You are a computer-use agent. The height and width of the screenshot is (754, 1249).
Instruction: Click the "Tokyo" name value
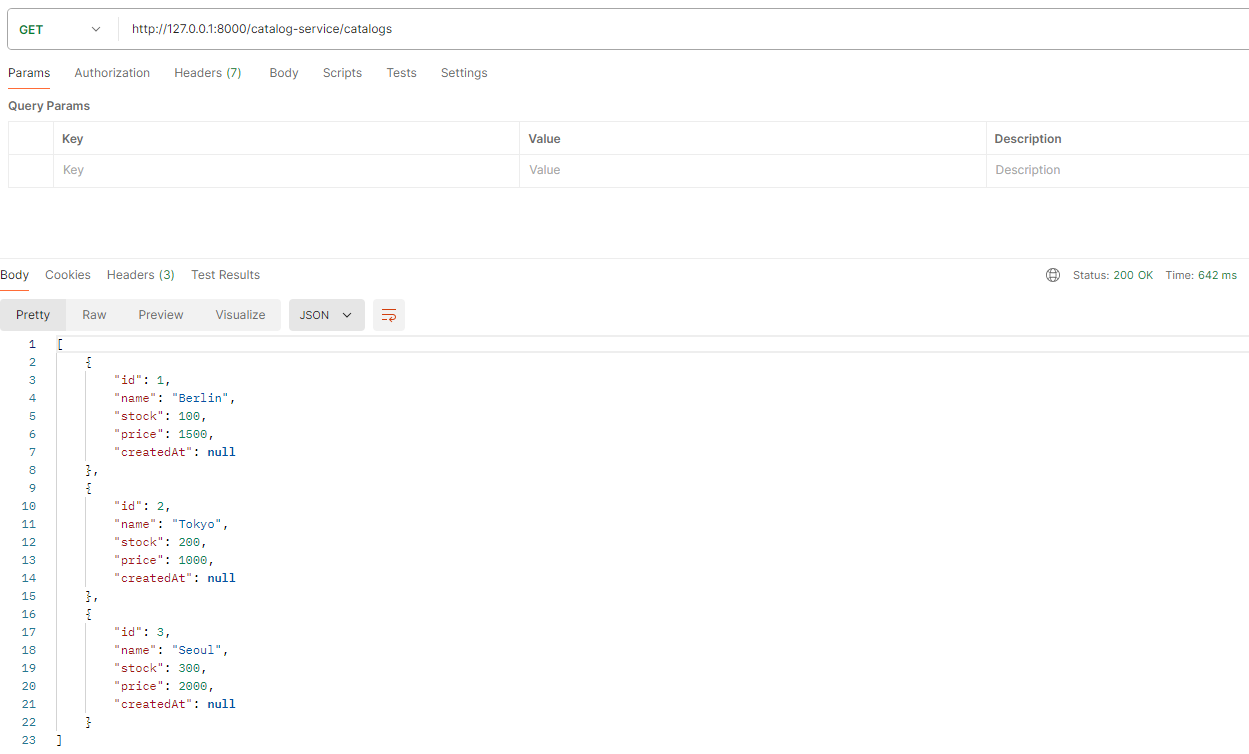point(198,524)
